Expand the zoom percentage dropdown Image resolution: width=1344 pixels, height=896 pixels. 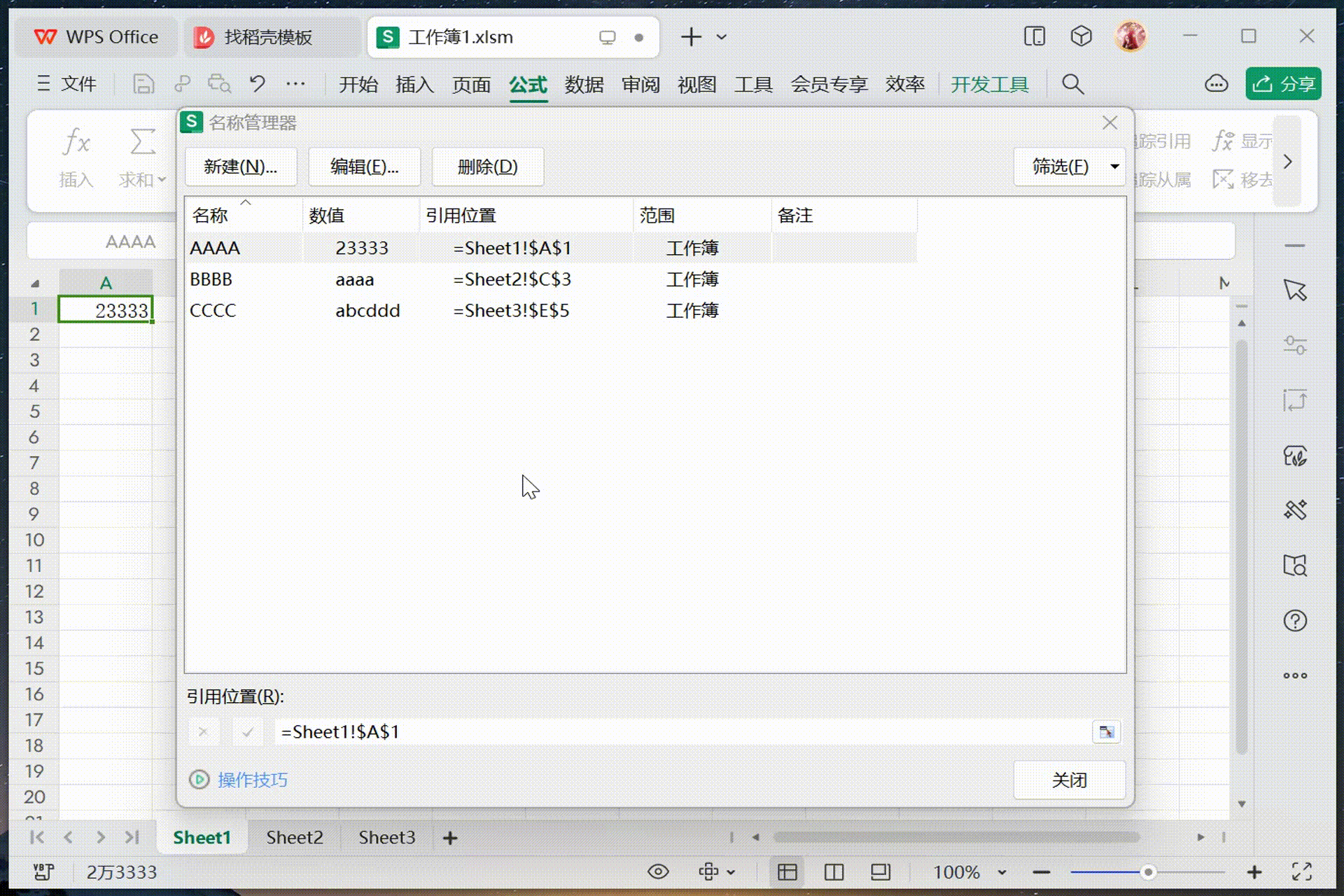[x=1002, y=872]
